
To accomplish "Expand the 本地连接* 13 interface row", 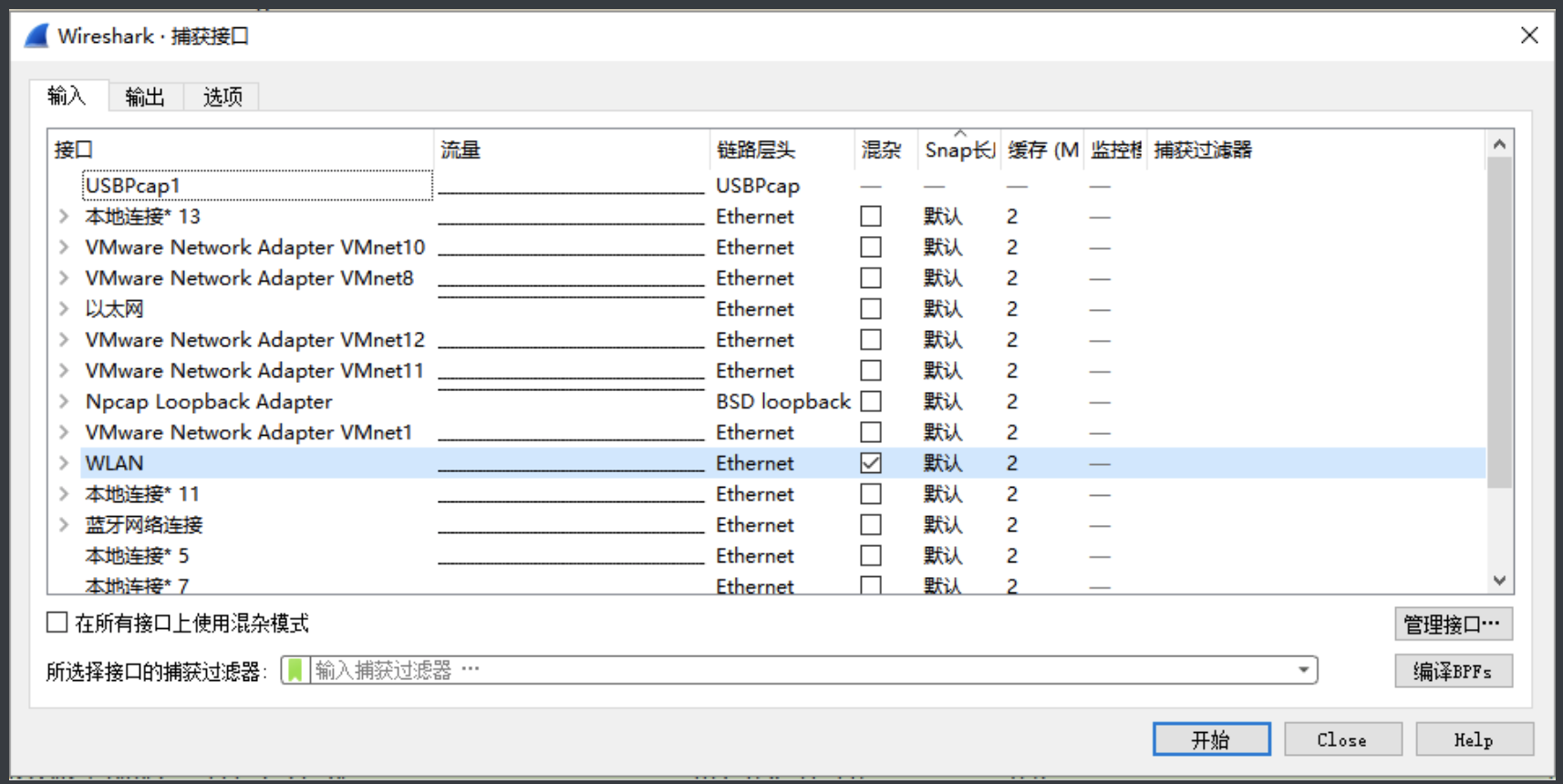I will click(x=64, y=216).
